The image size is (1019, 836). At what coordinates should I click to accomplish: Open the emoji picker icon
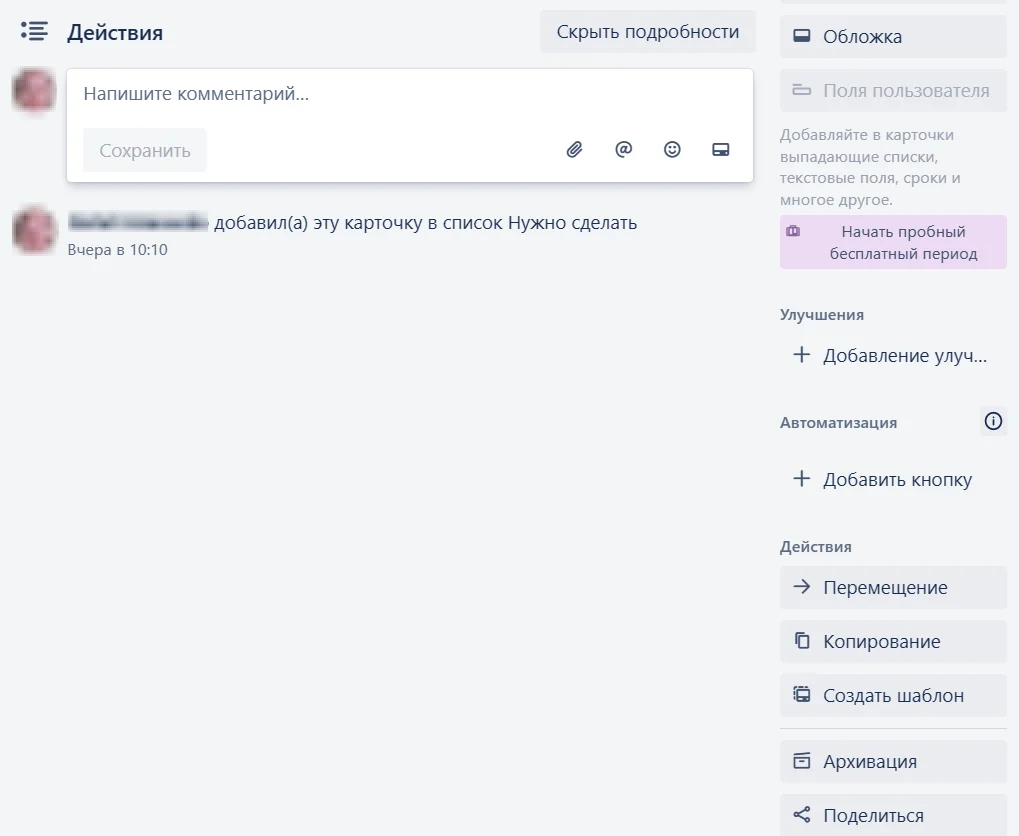click(672, 150)
